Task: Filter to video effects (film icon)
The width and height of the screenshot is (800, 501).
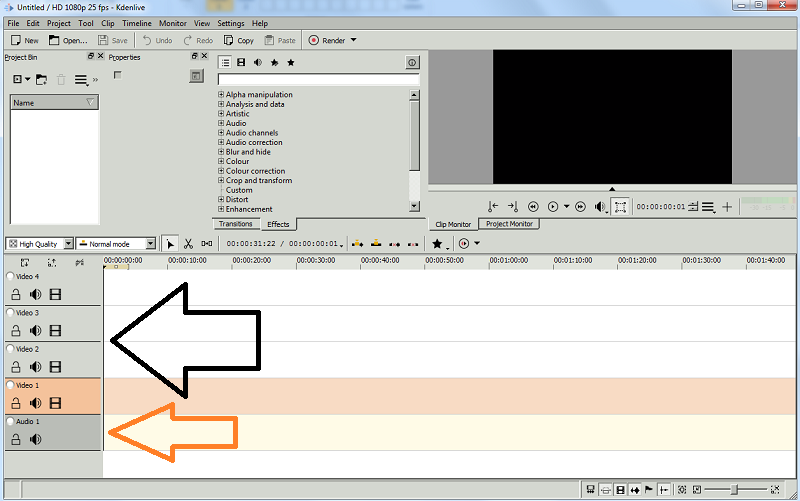Action: (241, 62)
